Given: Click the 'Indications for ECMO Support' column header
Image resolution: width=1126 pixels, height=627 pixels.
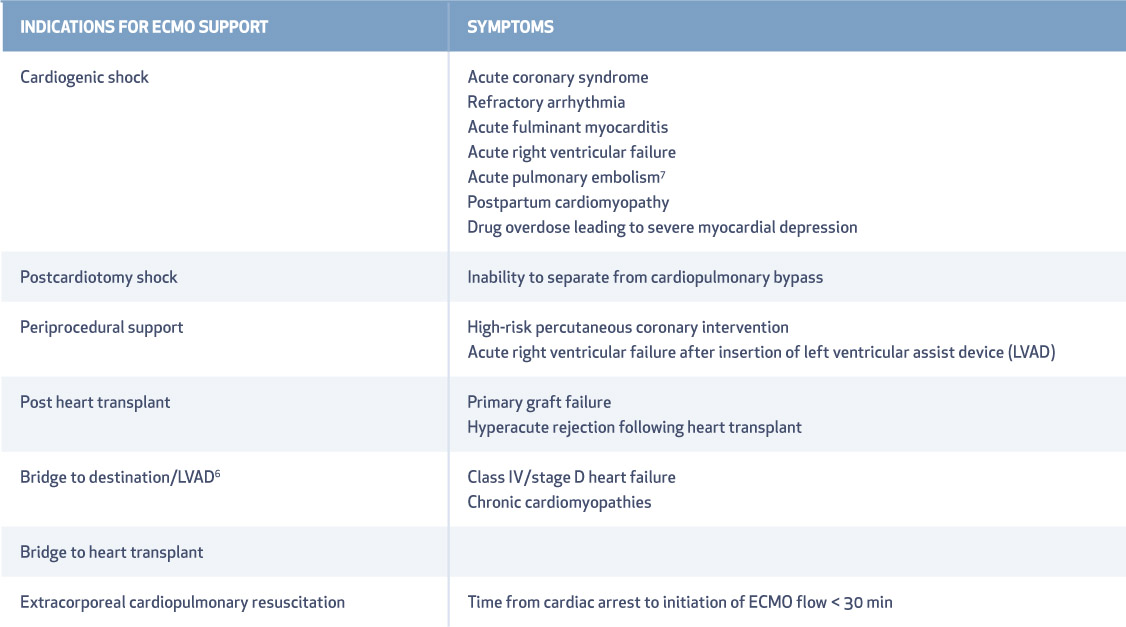Looking at the screenshot, I should tap(144, 27).
